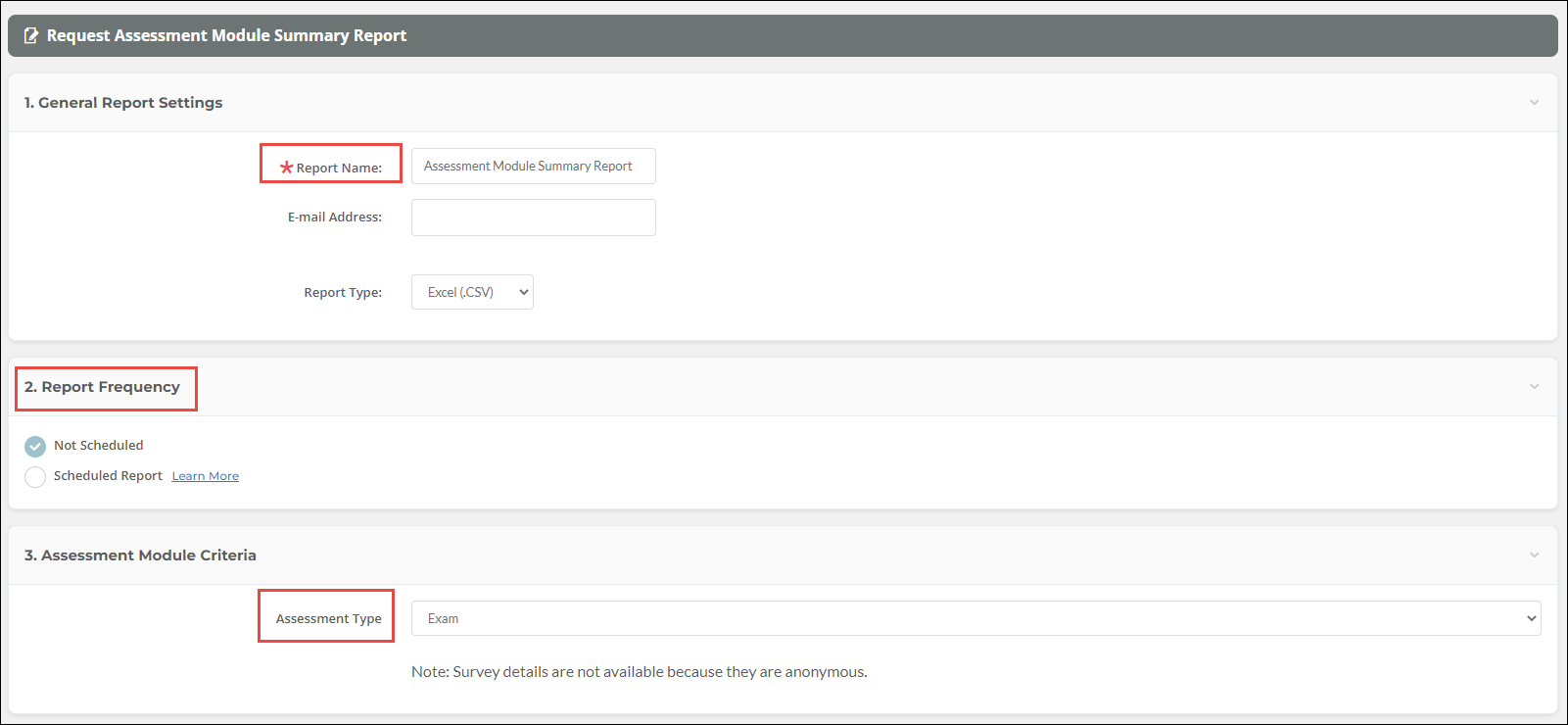
Task: Toggle the Assessment Module Criteria section chevron
Action: (1534, 556)
